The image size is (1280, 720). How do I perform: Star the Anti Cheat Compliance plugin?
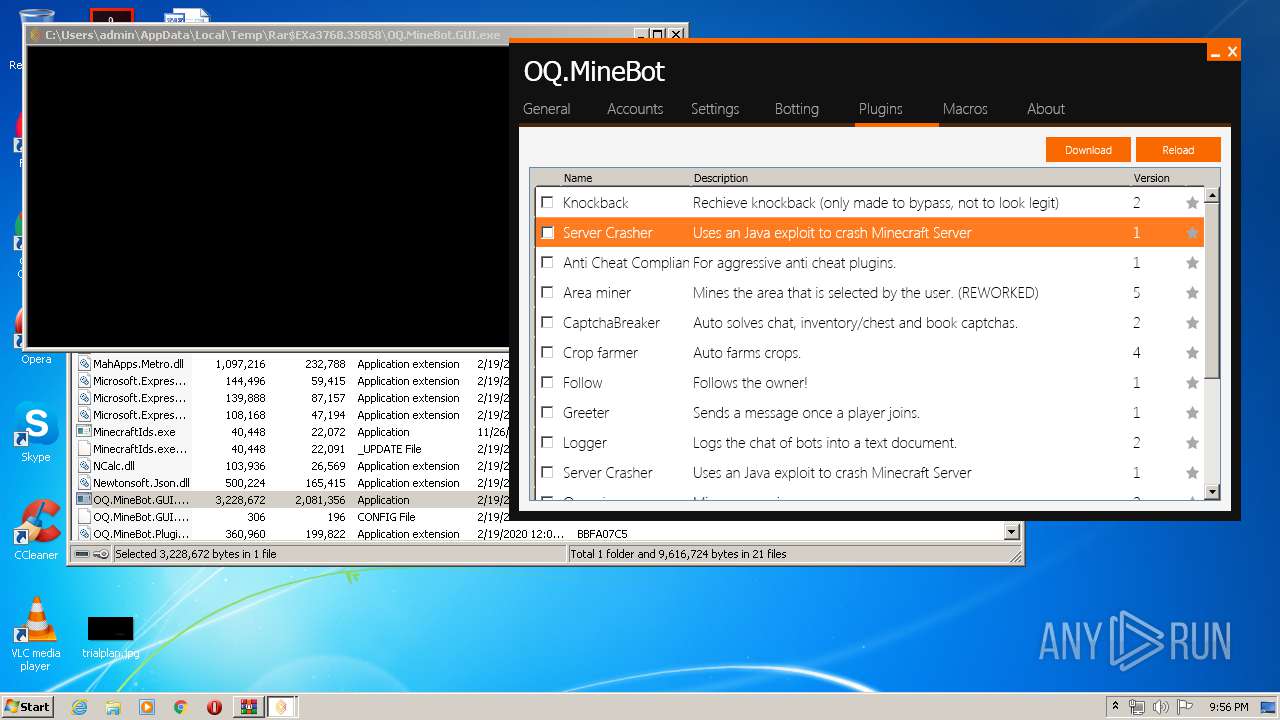pos(1192,263)
